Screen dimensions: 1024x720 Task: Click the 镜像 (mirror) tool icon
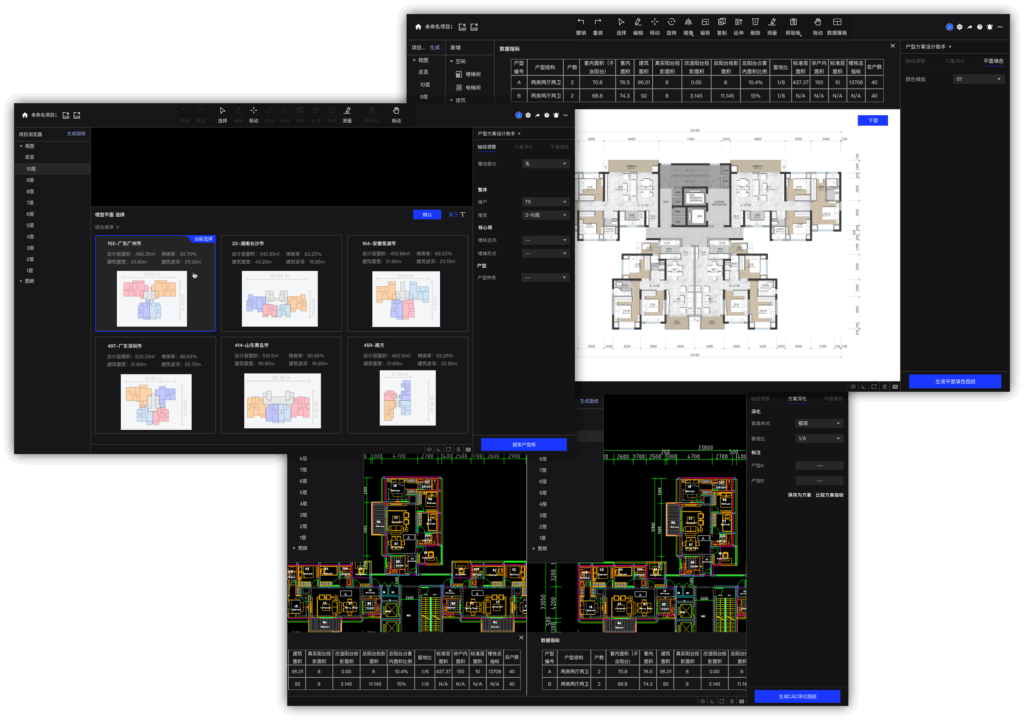click(x=688, y=22)
